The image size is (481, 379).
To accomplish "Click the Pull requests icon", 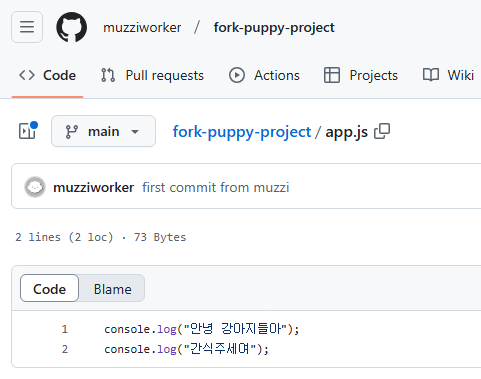I will tap(108, 75).
